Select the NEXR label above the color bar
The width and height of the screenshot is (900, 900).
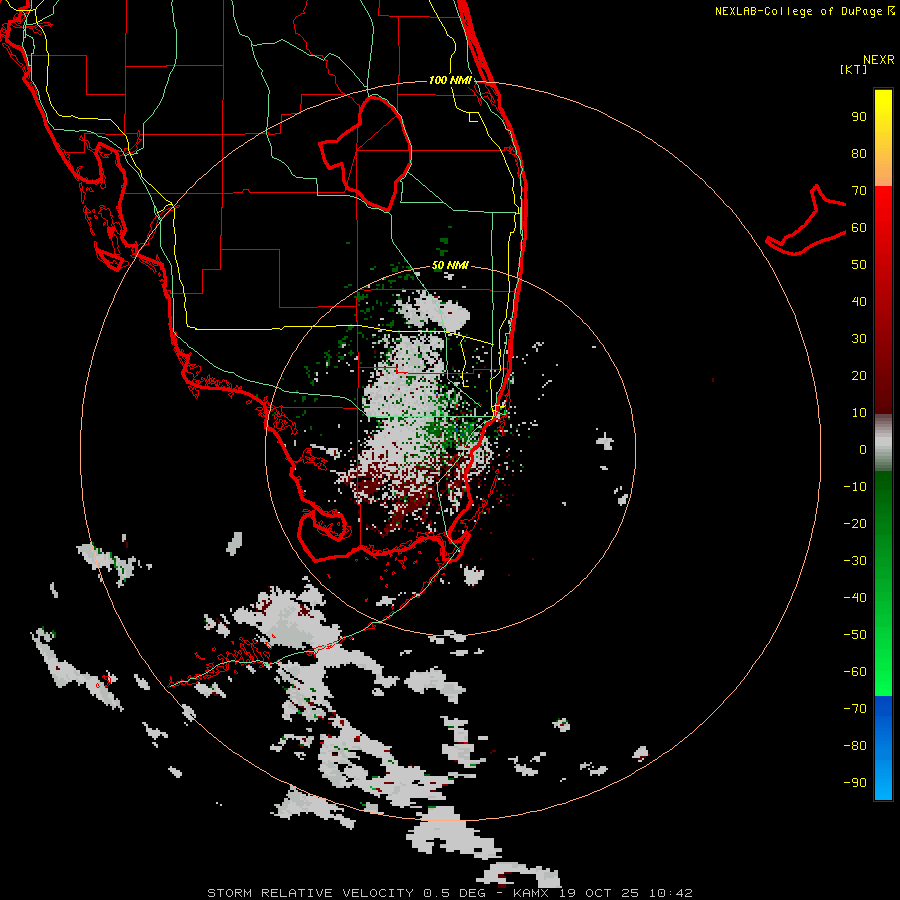[x=878, y=60]
